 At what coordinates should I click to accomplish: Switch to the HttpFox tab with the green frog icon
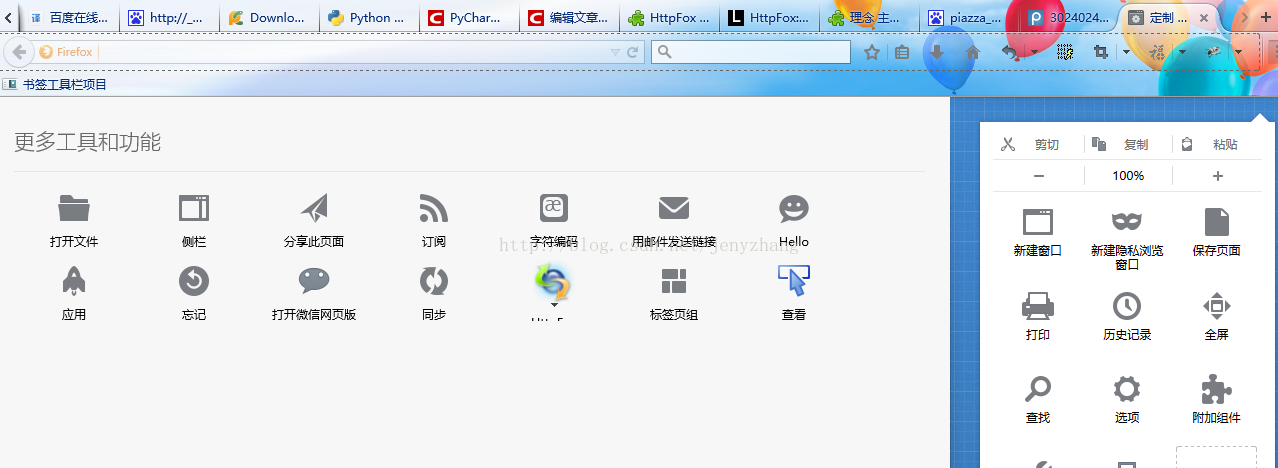pos(669,17)
